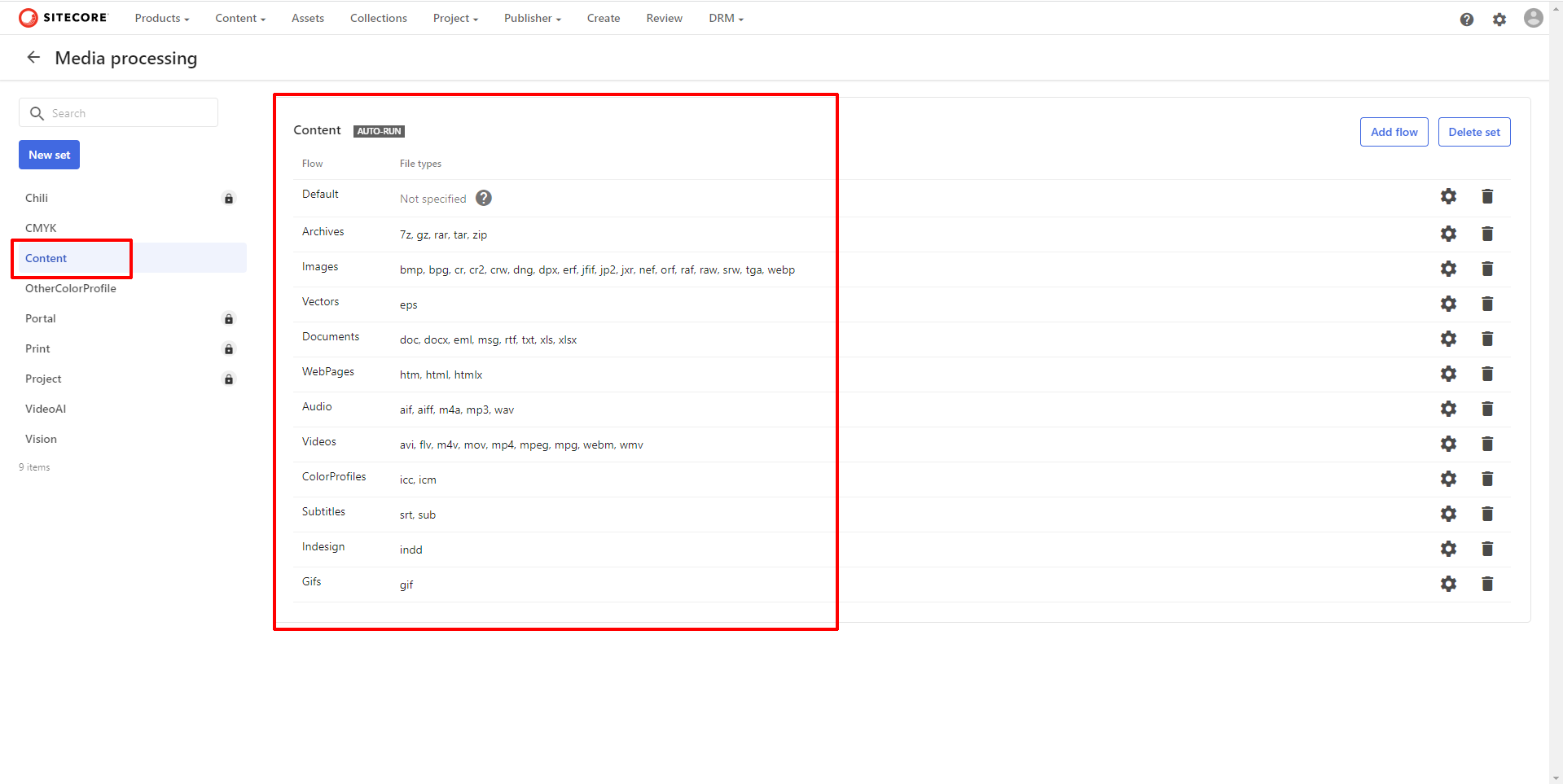
Task: Delete the Audio flow
Action: (x=1487, y=409)
